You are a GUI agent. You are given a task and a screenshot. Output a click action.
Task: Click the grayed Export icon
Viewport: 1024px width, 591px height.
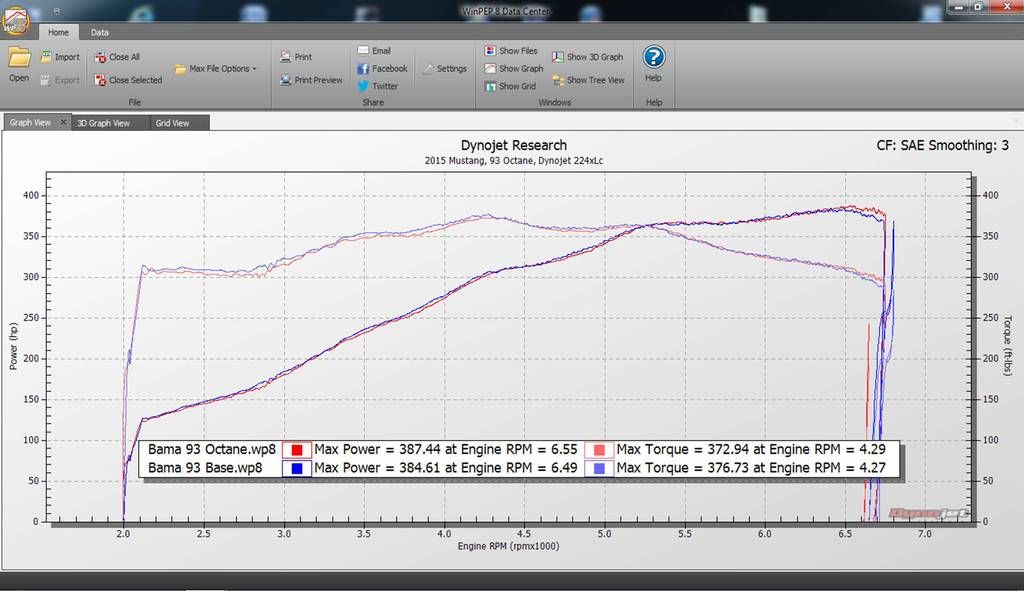coord(45,80)
